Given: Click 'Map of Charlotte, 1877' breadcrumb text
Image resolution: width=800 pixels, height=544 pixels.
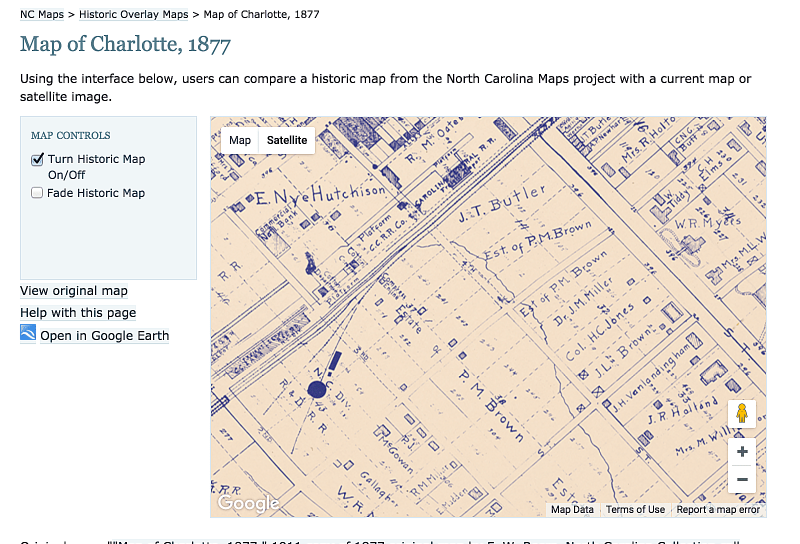Looking at the screenshot, I should pos(261,14).
